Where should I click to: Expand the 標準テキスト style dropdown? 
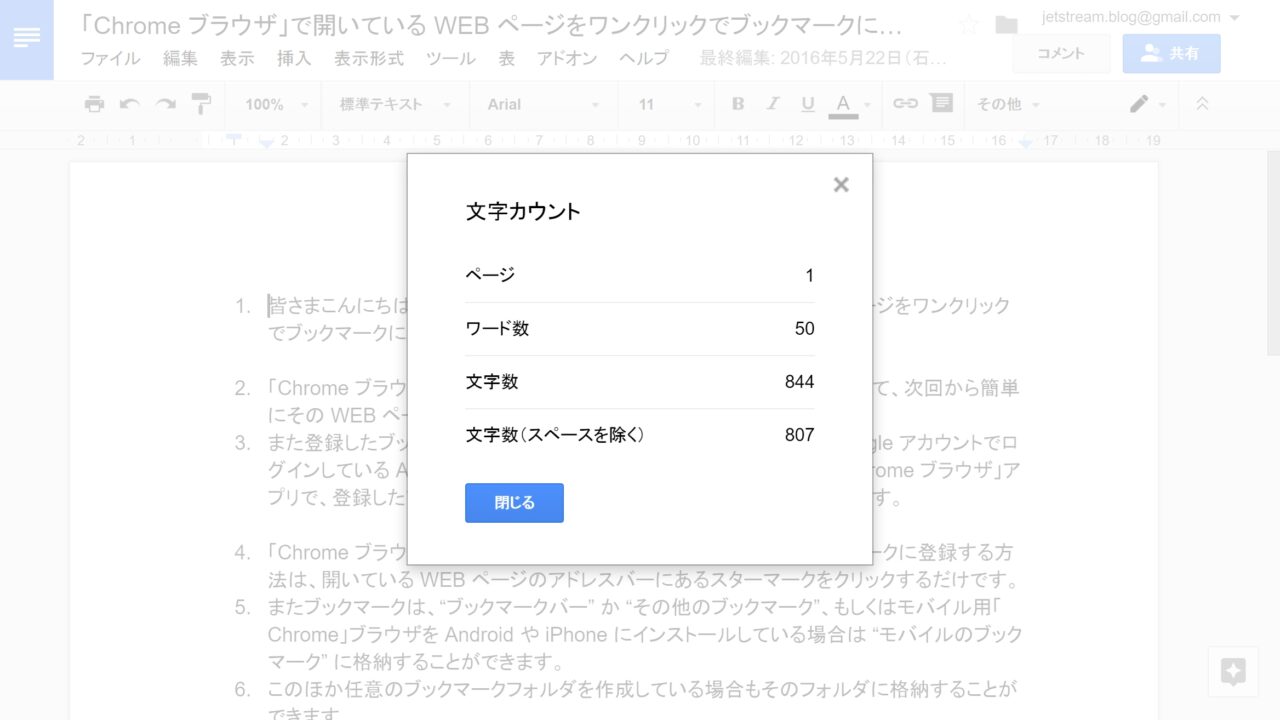pyautogui.click(x=396, y=104)
